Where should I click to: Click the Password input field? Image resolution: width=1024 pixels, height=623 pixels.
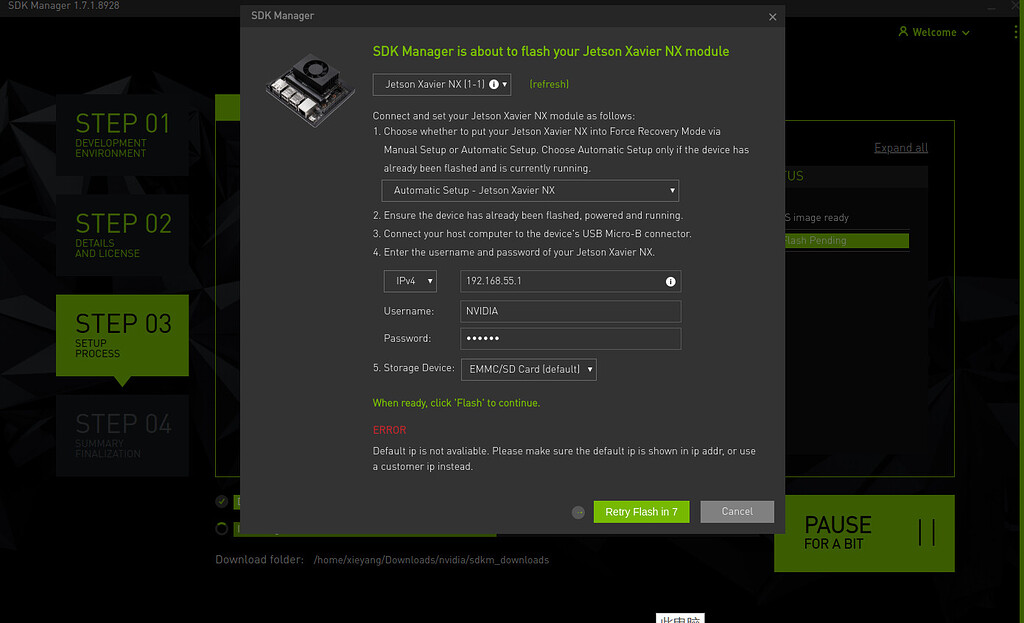coord(570,338)
